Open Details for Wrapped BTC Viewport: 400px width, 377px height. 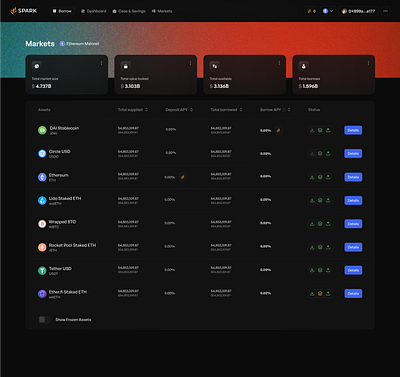[353, 224]
